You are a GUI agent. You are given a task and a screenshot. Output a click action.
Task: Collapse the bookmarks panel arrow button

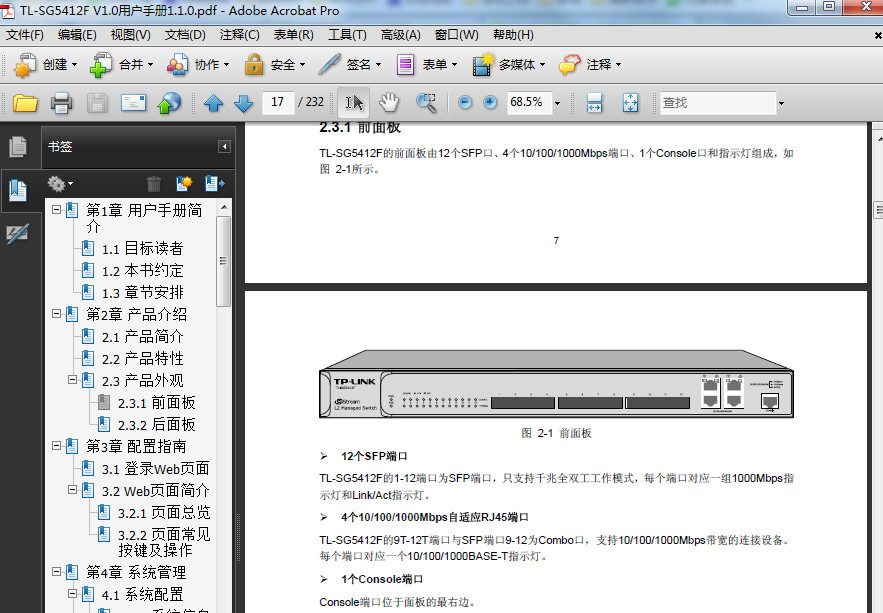click(224, 147)
